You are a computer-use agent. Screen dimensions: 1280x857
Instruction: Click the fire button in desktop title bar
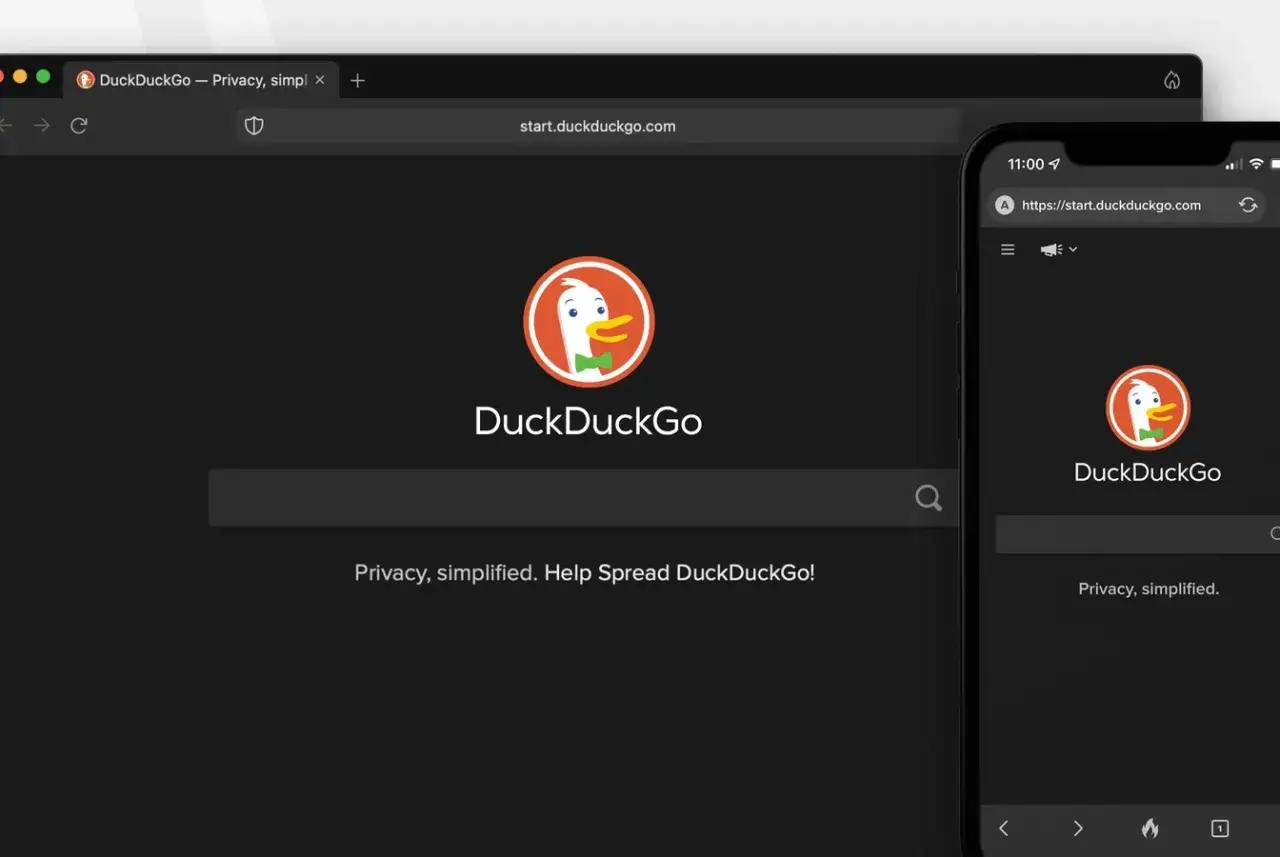coord(1172,80)
